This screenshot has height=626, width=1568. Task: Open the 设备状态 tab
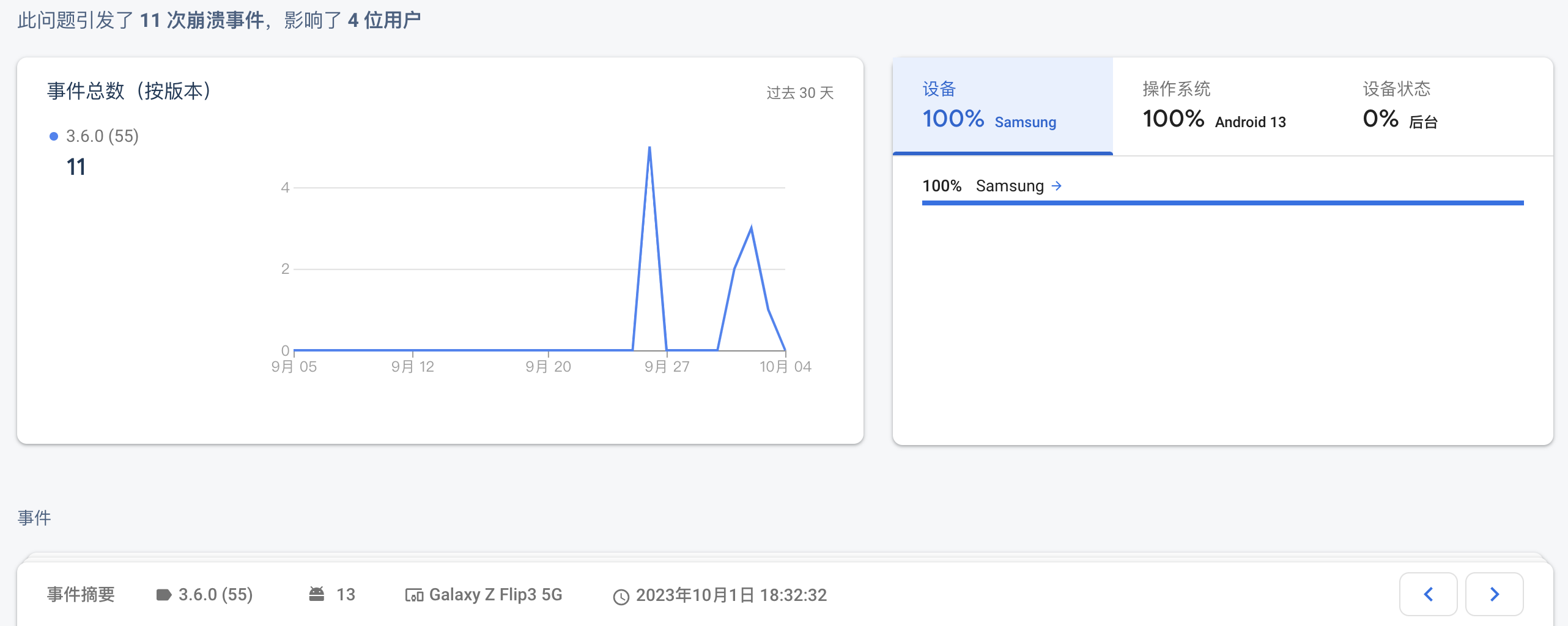(x=1443, y=106)
